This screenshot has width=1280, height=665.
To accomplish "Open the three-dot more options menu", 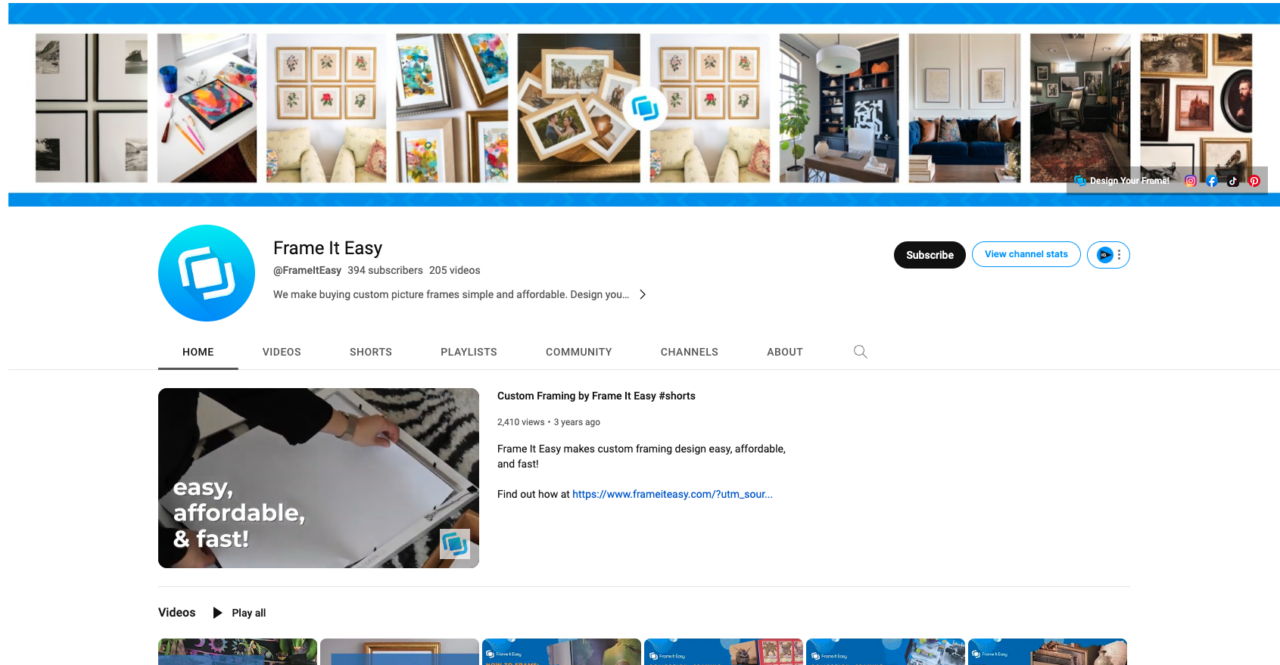I will click(x=1118, y=255).
